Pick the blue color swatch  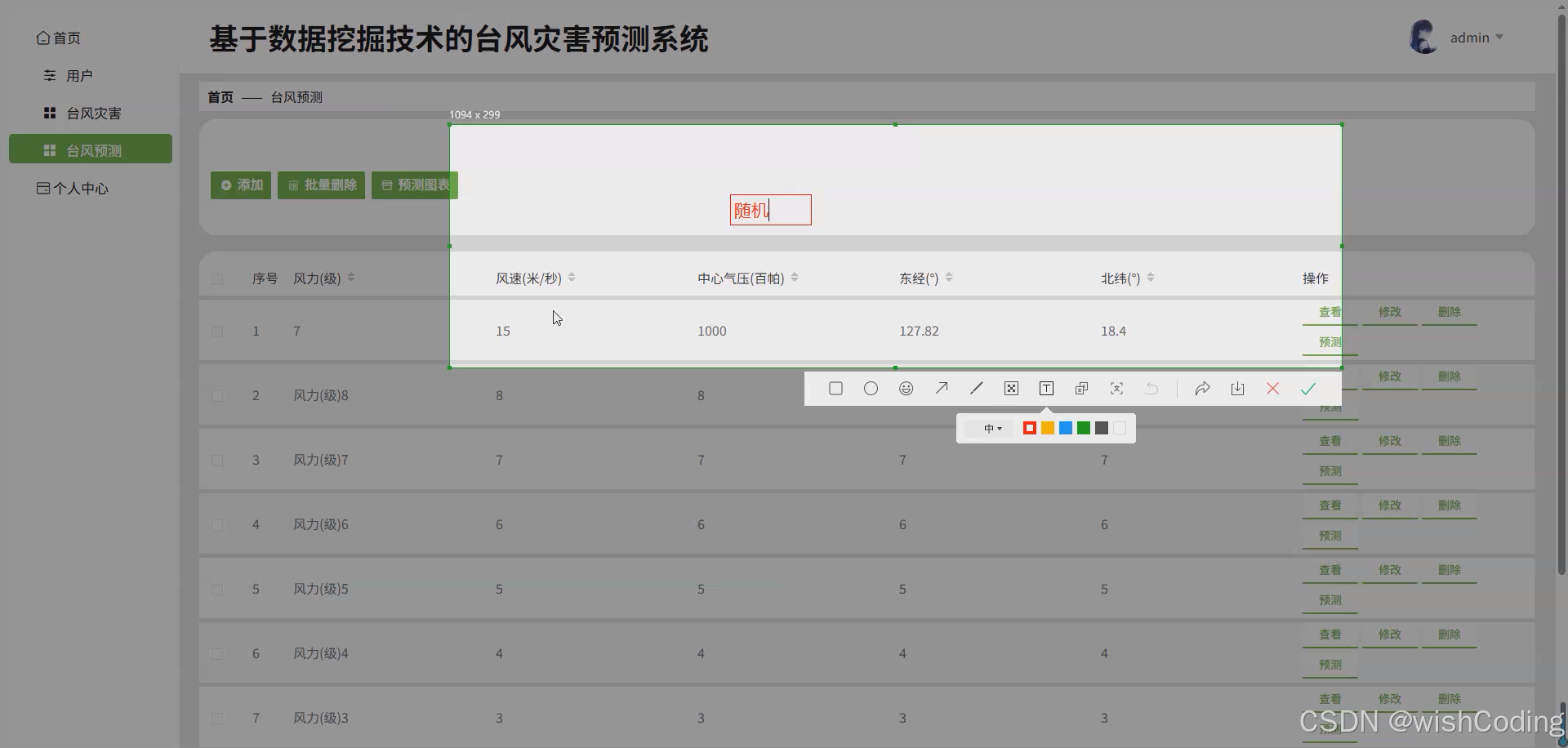pos(1066,428)
